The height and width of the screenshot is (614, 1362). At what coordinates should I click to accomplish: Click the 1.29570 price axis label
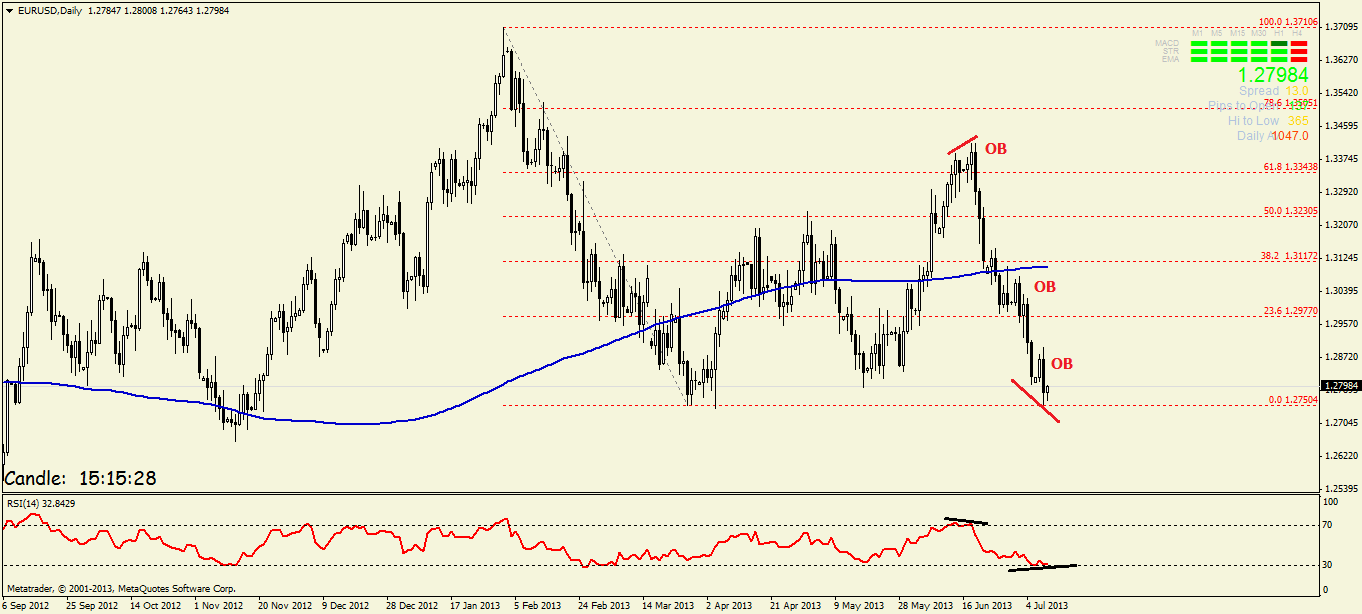[1341, 323]
